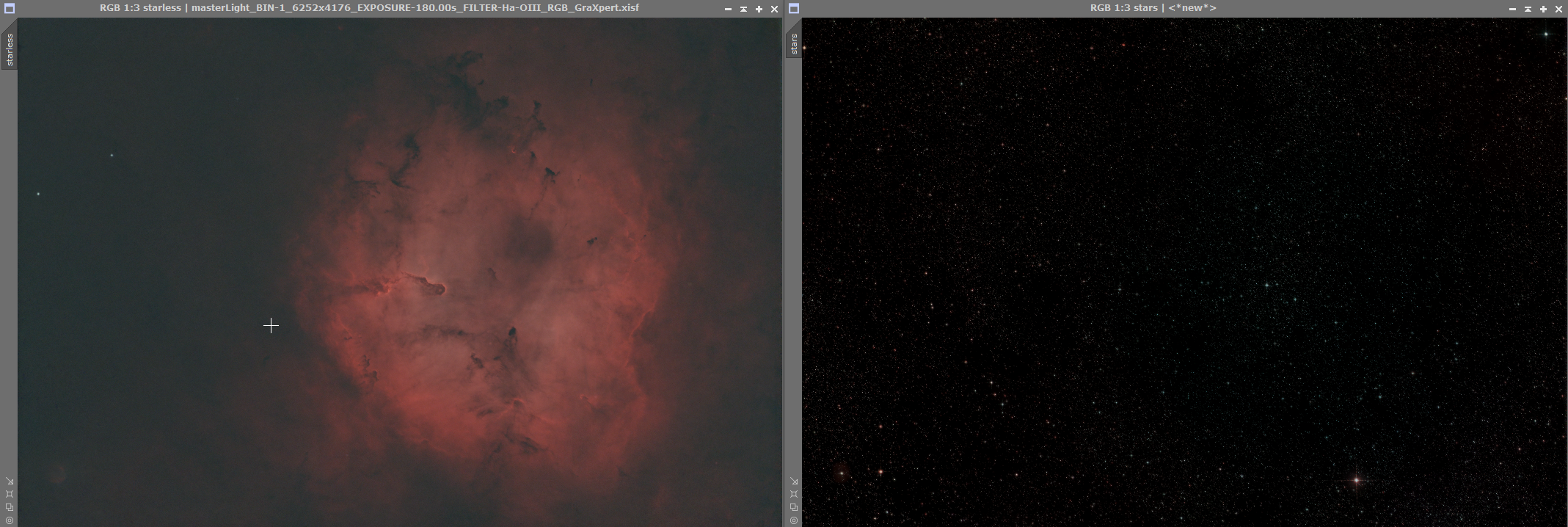
Task: Click concentric-circle icon in stars window
Action: tap(794, 520)
